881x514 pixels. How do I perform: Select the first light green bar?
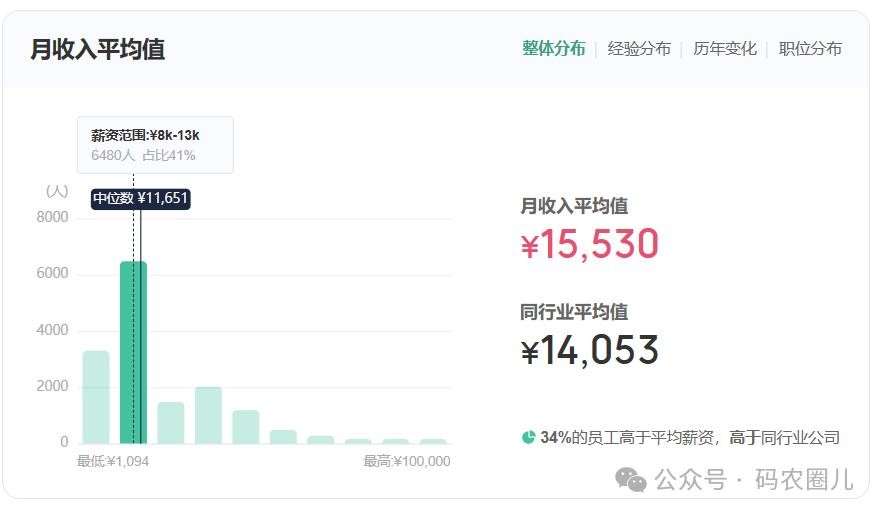(x=96, y=397)
